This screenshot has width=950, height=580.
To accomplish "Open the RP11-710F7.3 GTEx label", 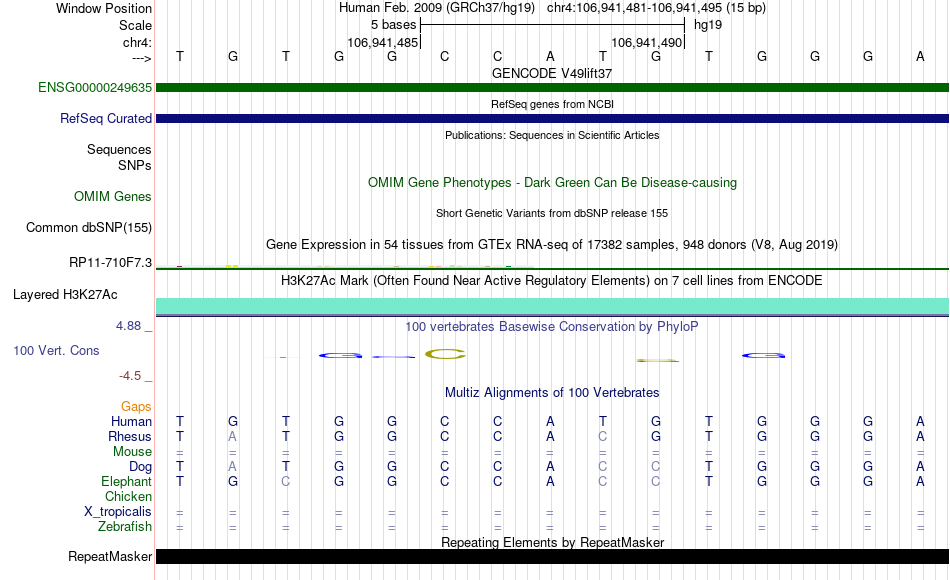I will [110, 262].
